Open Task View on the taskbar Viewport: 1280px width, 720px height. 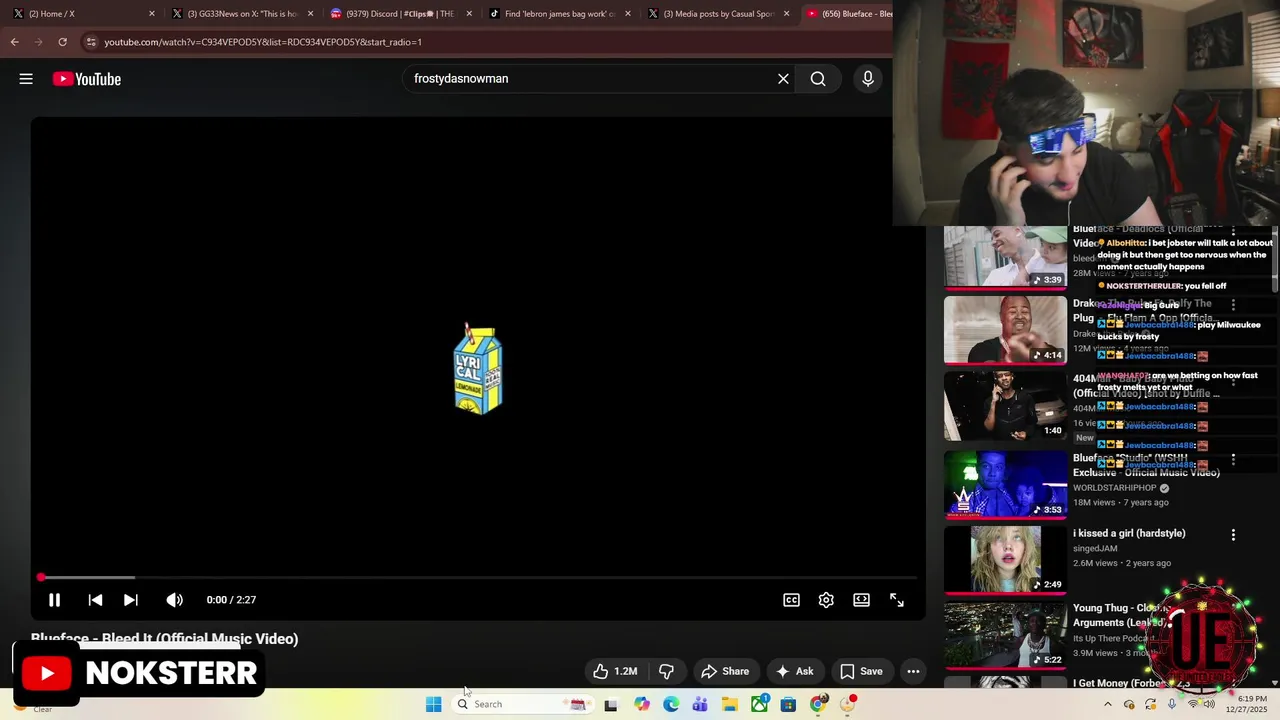click(611, 704)
